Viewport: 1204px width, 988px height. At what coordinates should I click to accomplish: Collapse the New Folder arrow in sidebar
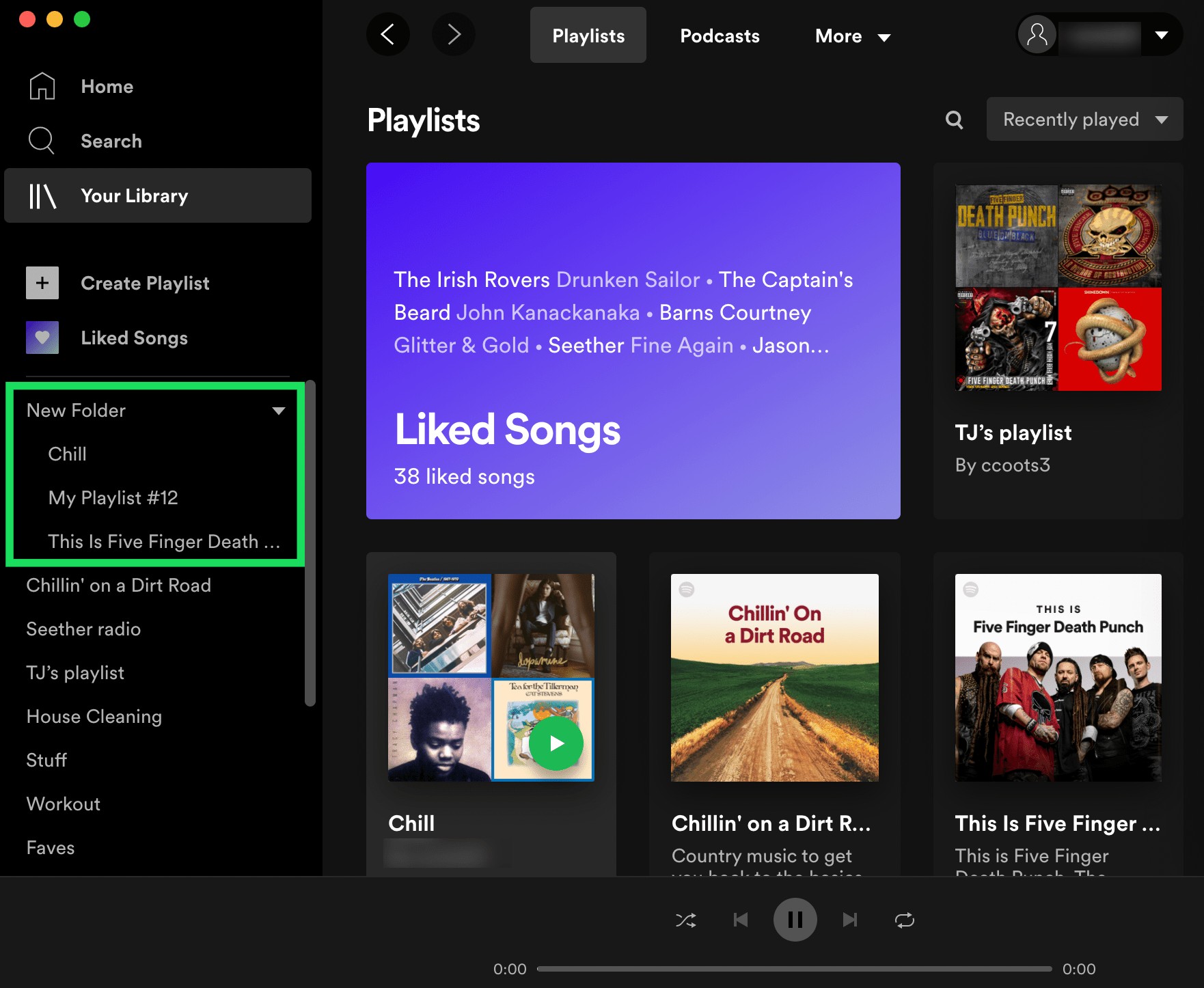[278, 411]
